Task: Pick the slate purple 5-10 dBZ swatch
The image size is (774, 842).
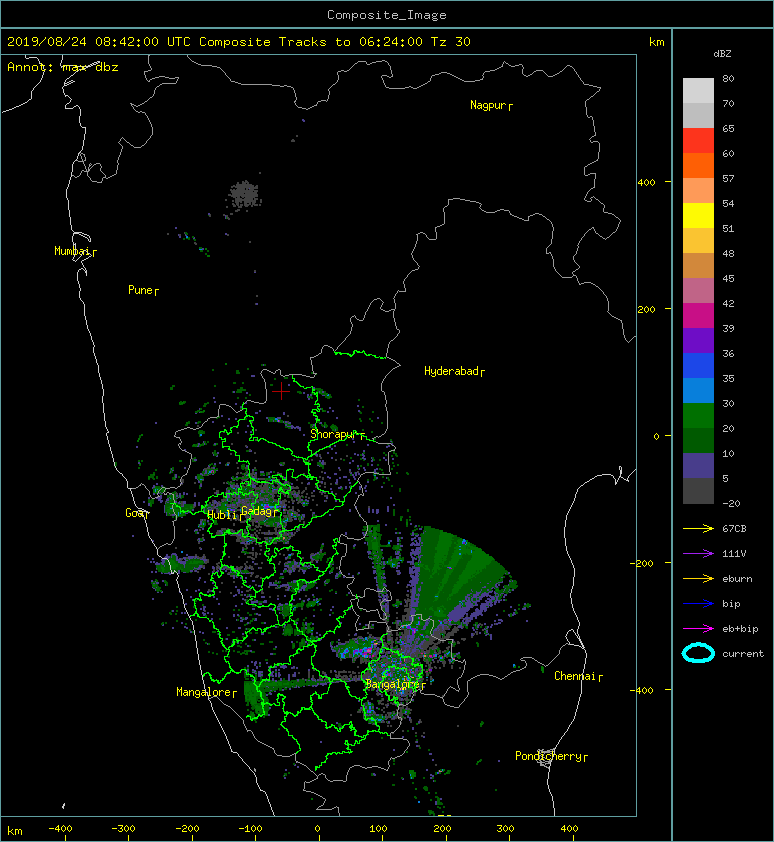Action: 698,466
